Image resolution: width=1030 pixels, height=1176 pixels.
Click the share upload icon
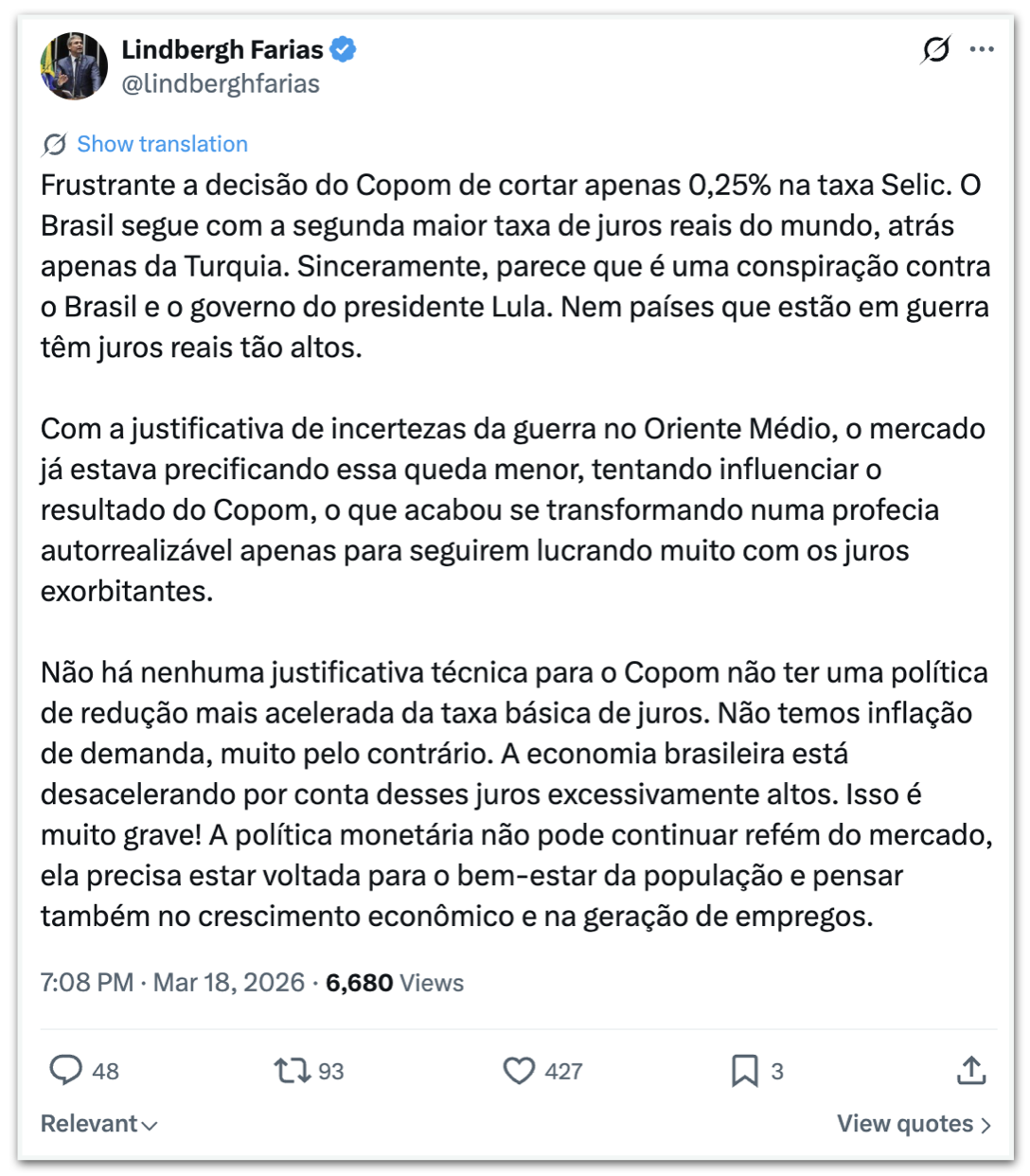coord(971,1071)
